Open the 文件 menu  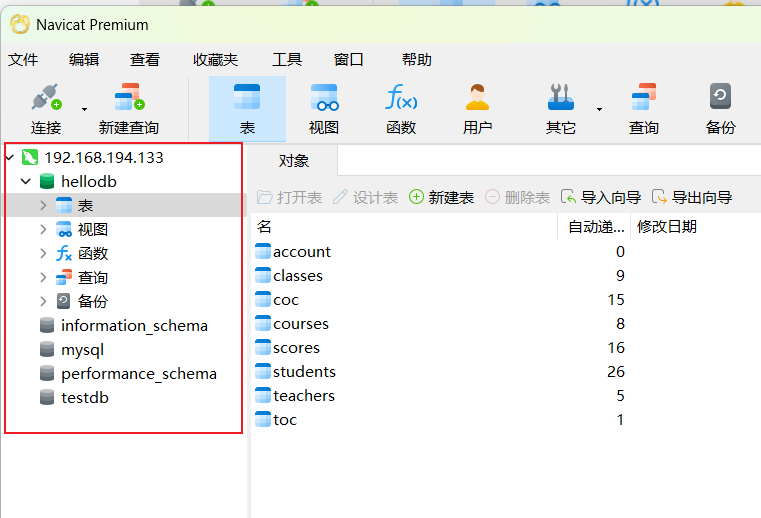23,60
